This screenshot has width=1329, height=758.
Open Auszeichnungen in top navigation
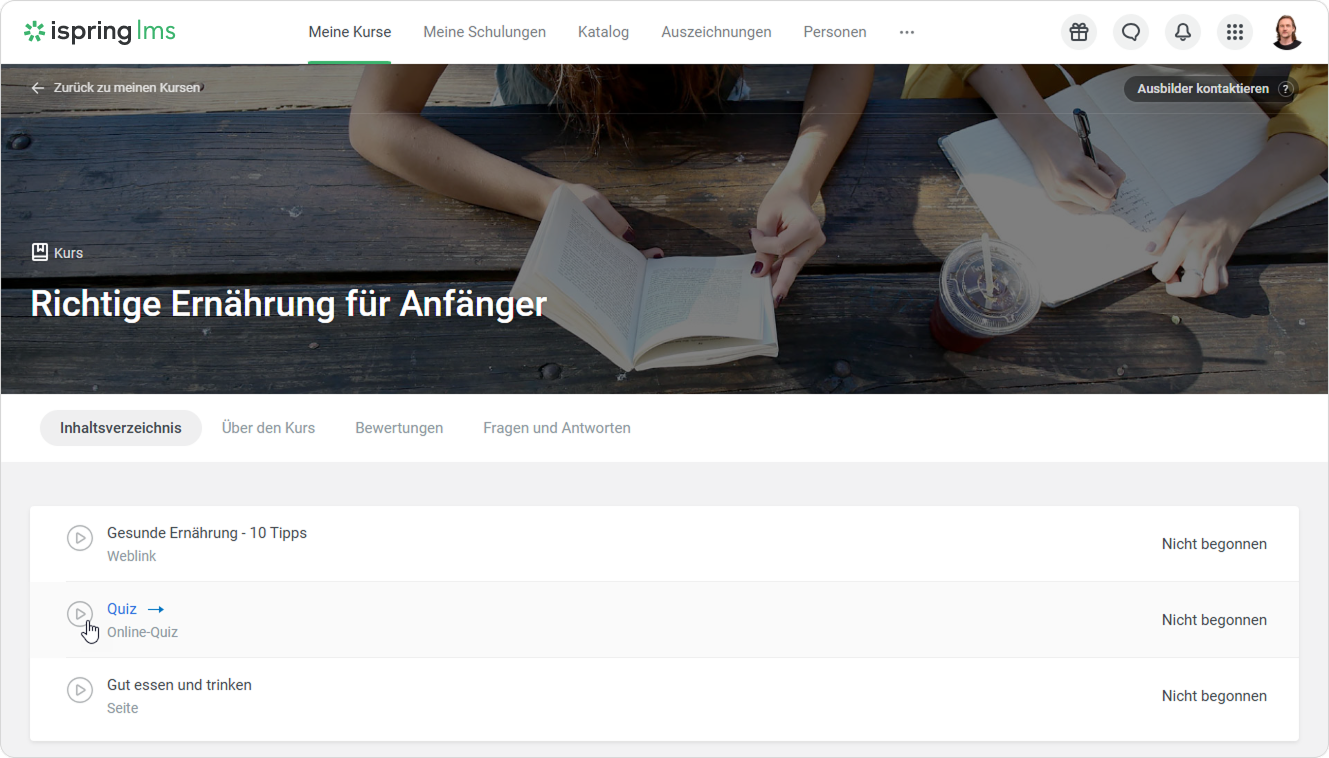tap(716, 32)
